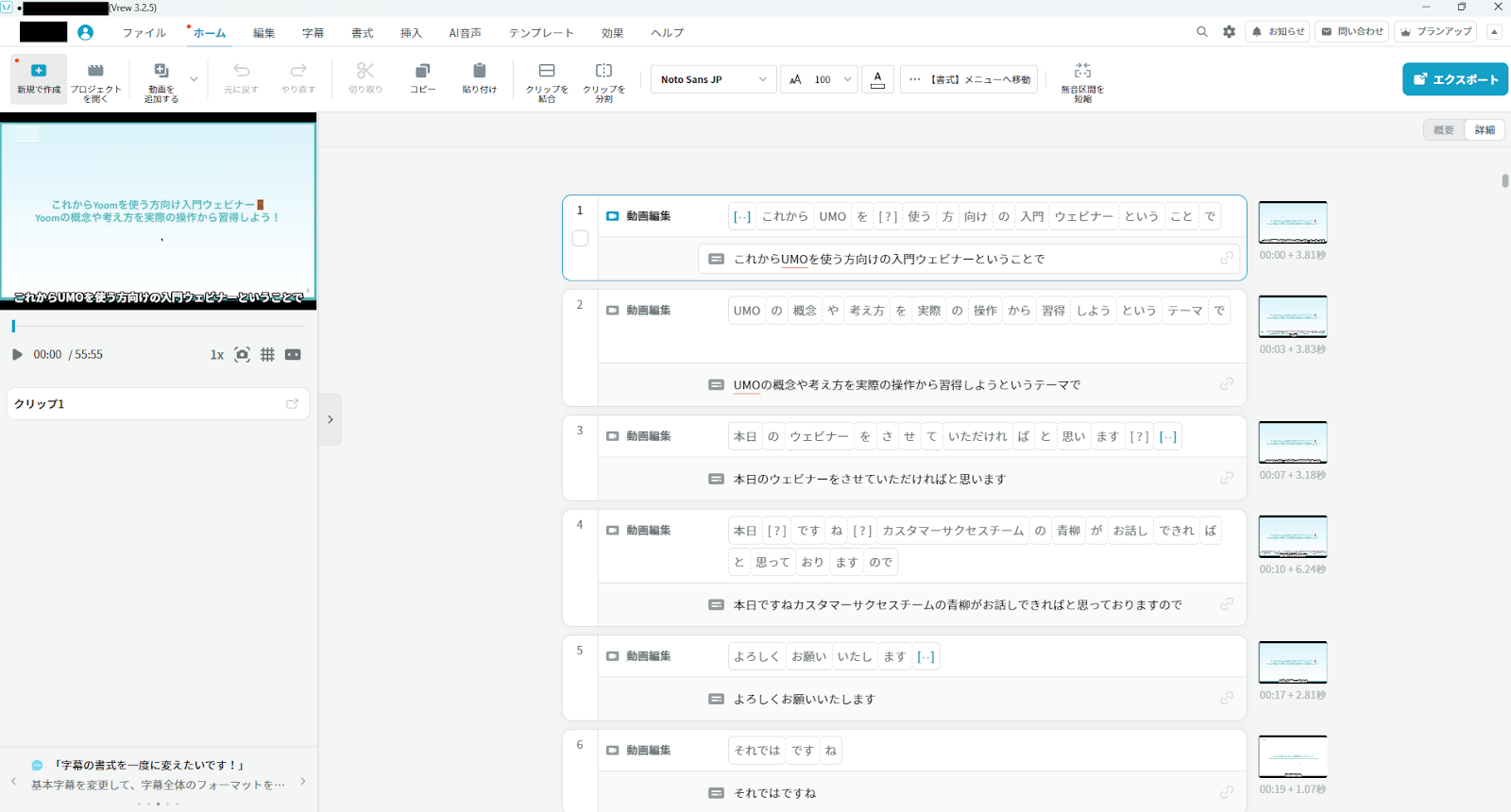
Task: Switch to 詳細 detail view
Action: point(1485,130)
